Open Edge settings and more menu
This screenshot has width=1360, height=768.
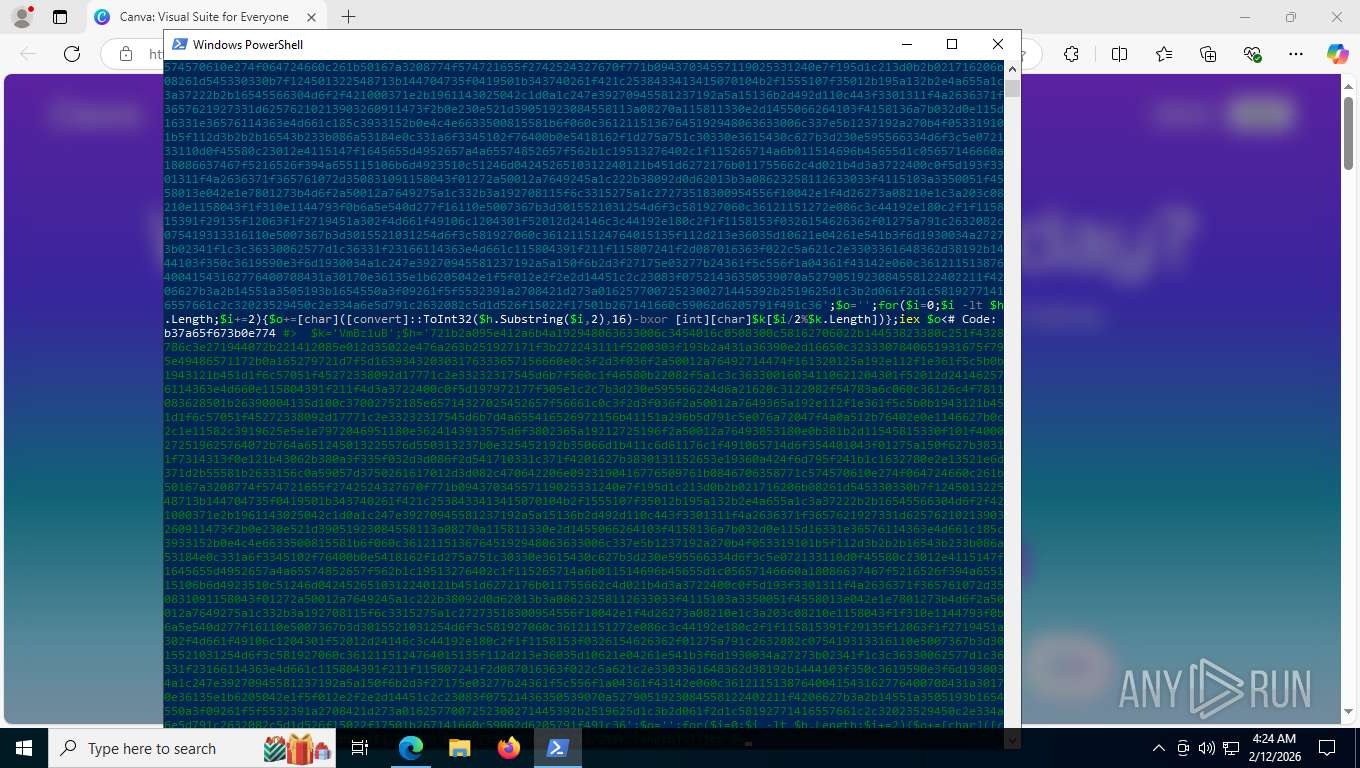coord(1296,54)
